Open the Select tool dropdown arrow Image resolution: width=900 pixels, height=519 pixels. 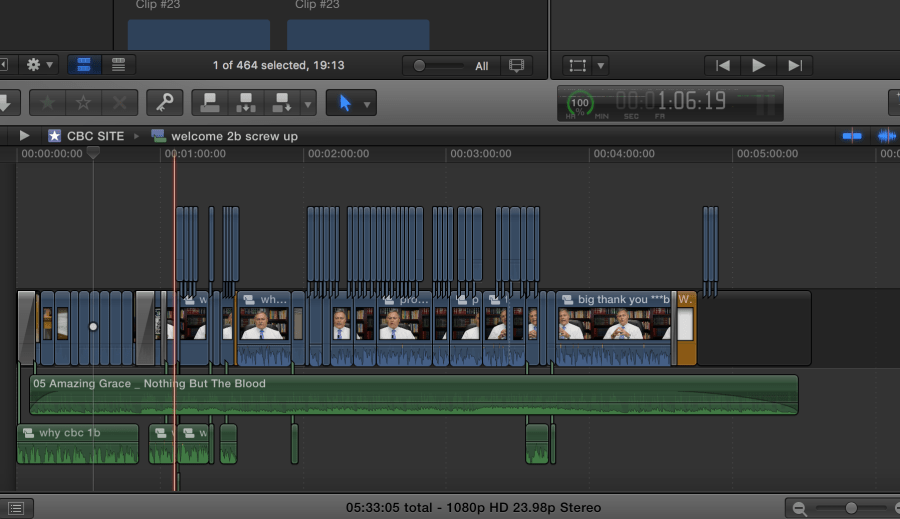tap(367, 104)
